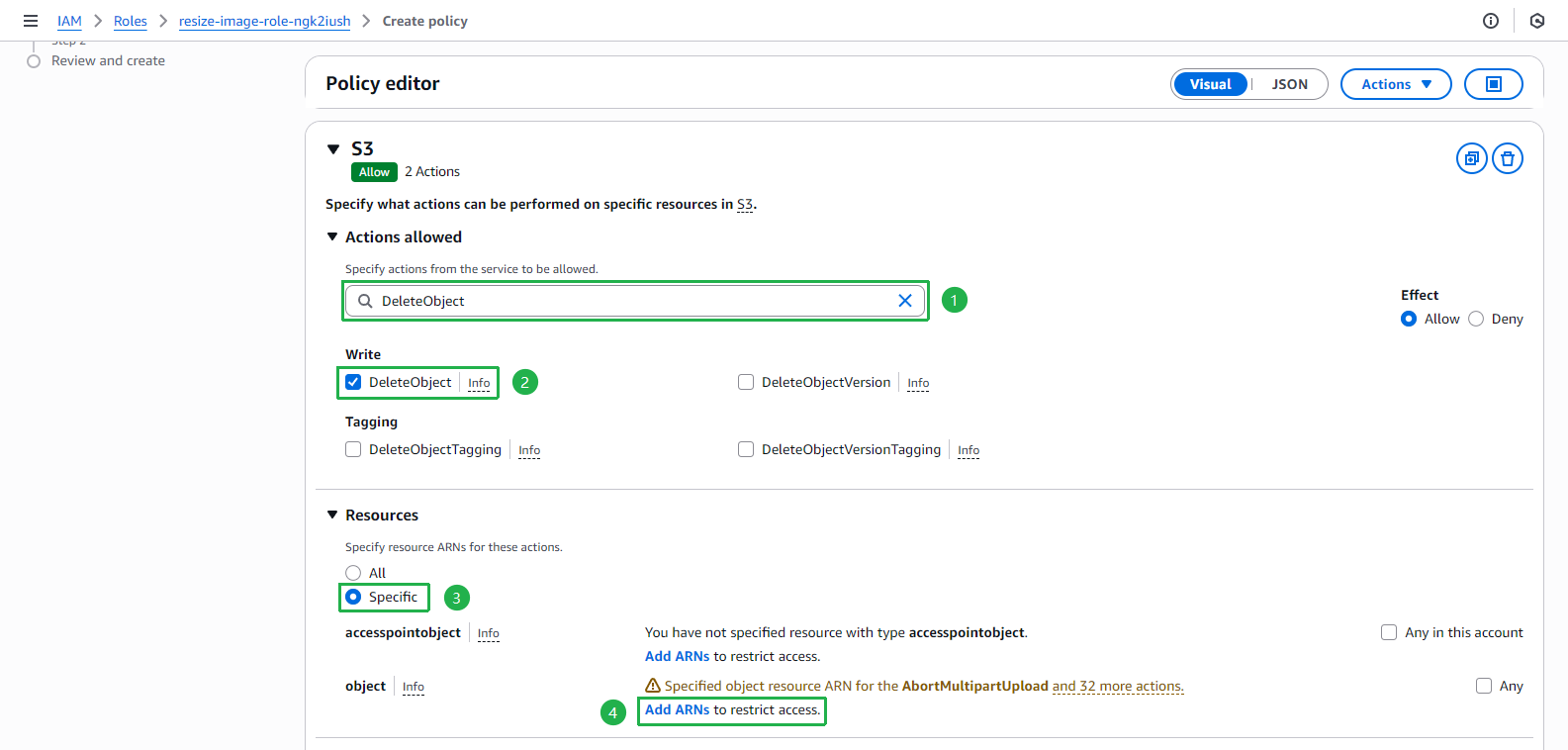The width and height of the screenshot is (1568, 750).
Task: Focus the actions search input field
Action: point(635,301)
